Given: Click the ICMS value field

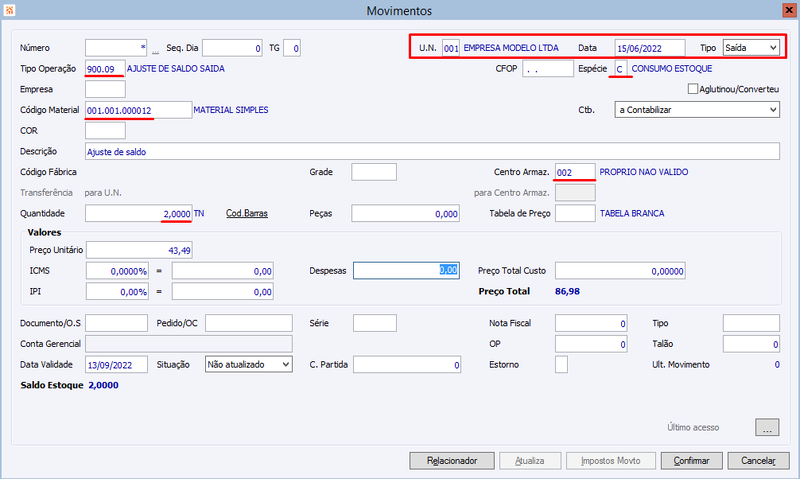Looking at the screenshot, I should point(222,271).
